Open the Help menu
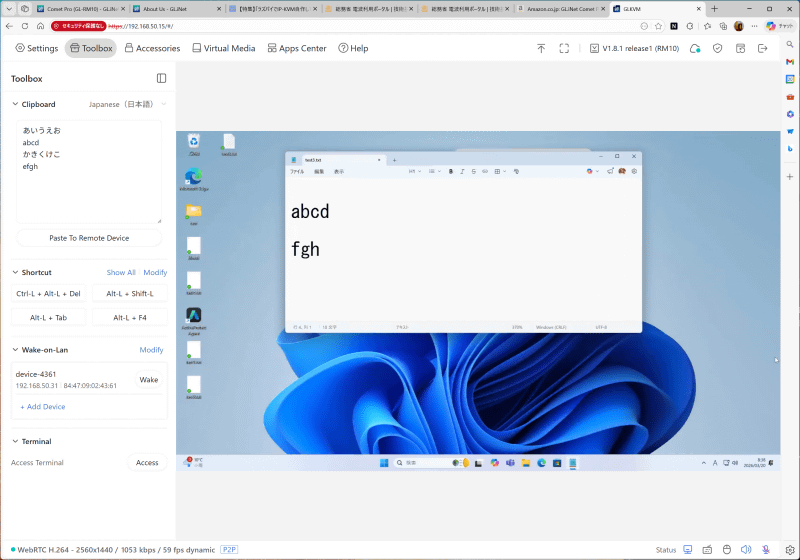 pyautogui.click(x=353, y=48)
